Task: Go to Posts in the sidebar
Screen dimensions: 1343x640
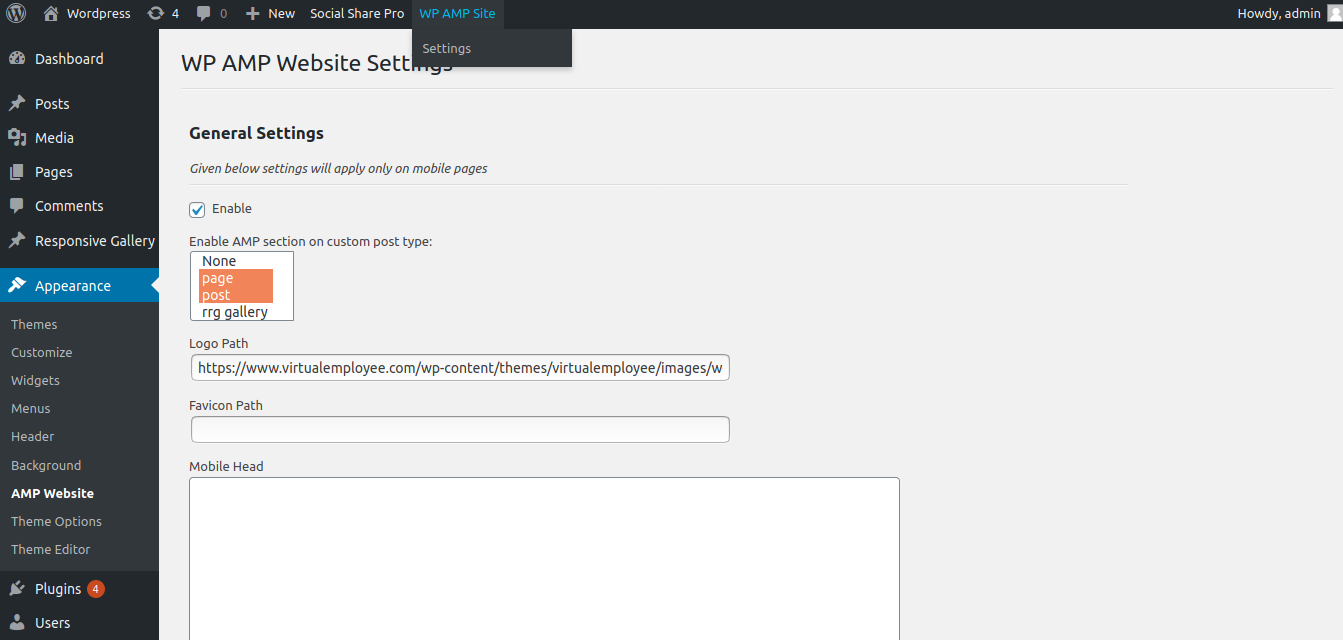Action: point(52,104)
